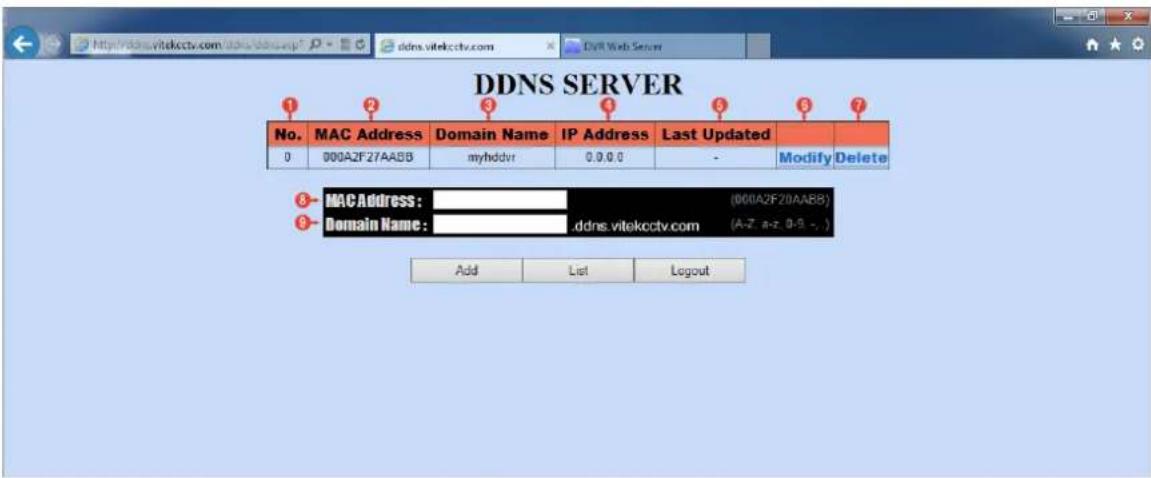This screenshot has height=478, width=1151.
Task: Click the Logout button
Action: click(x=690, y=270)
